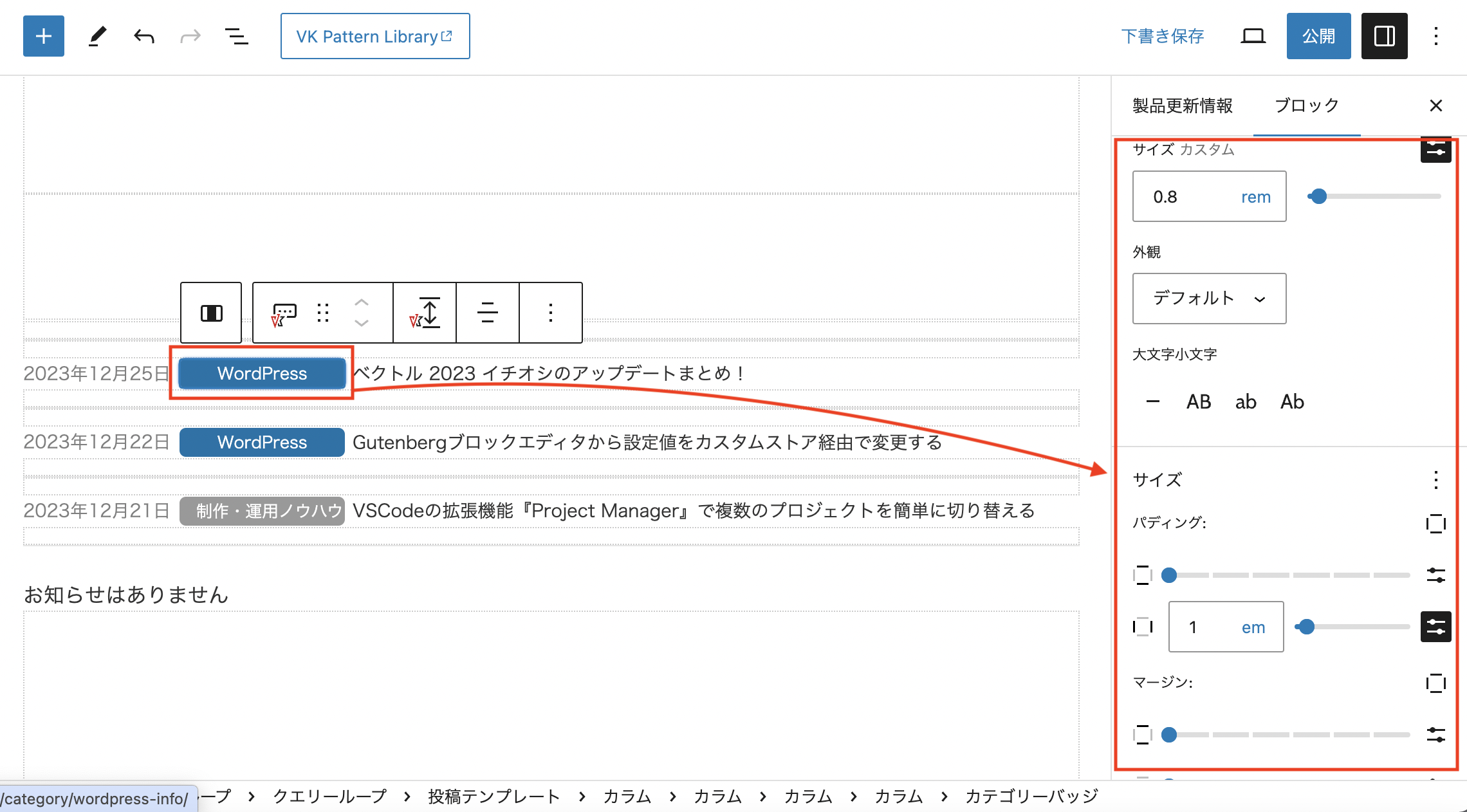Open the 外観 default appearance dropdown

coord(1208,298)
